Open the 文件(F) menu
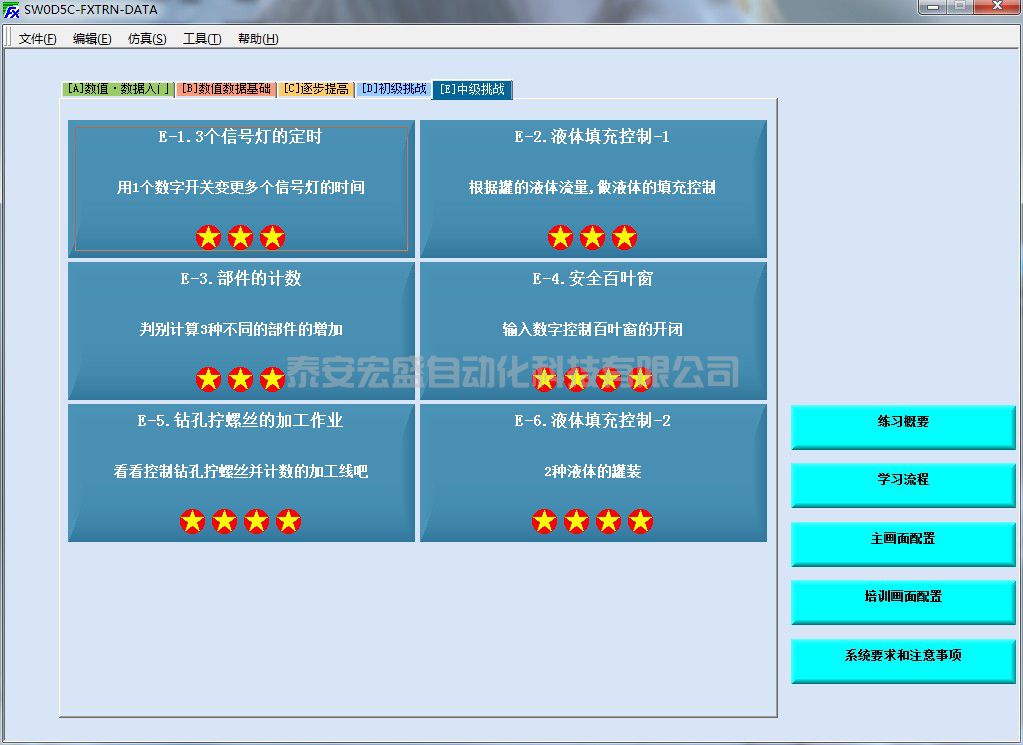 click(x=38, y=39)
